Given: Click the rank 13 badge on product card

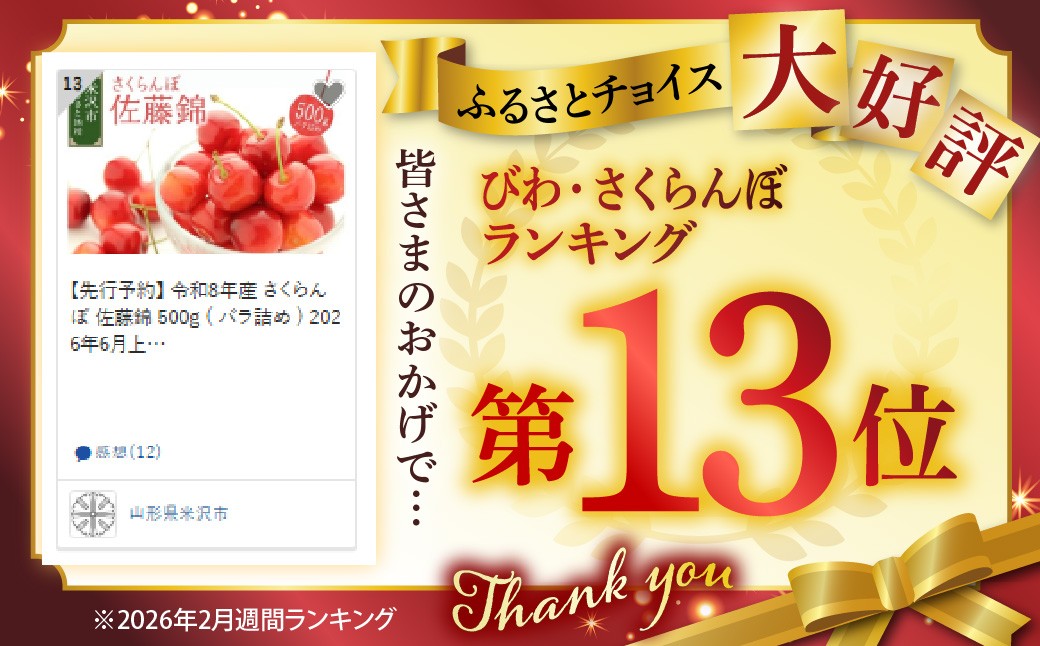Looking at the screenshot, I should pos(72,84).
